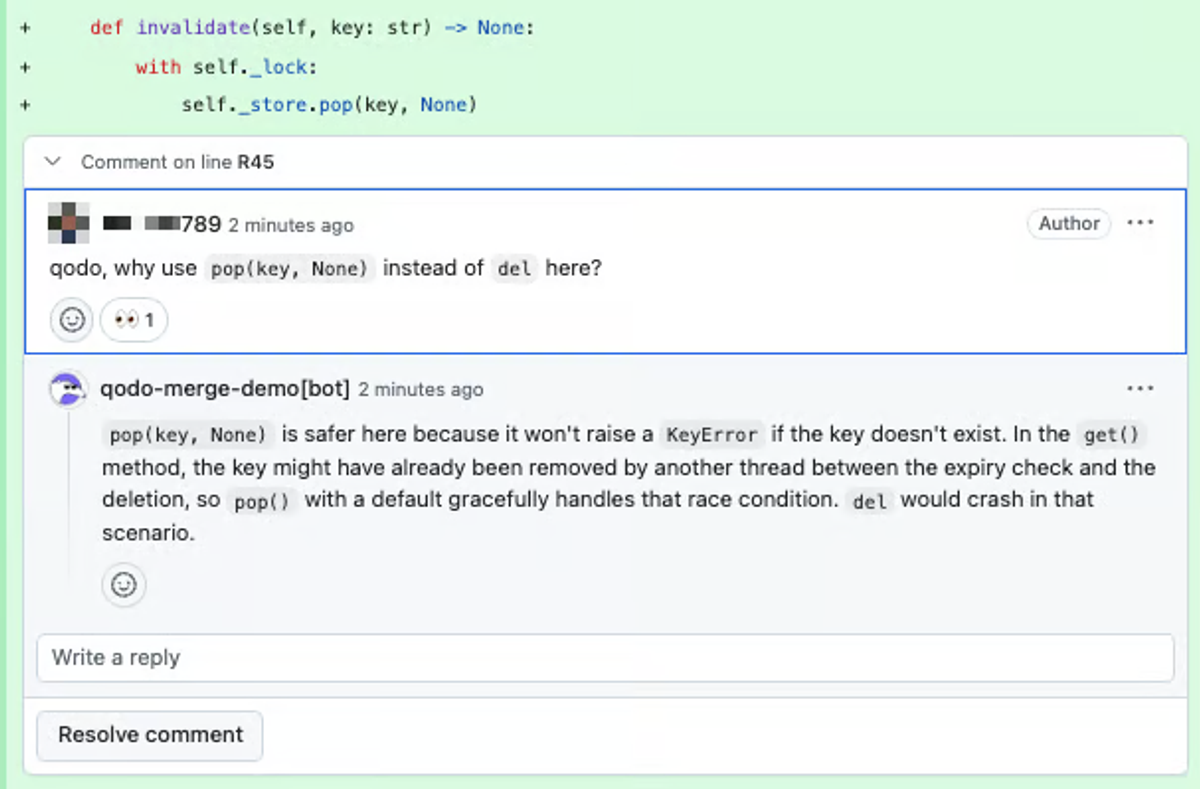
Task: Add an emoji reaction to the bot's reply
Action: point(124,584)
